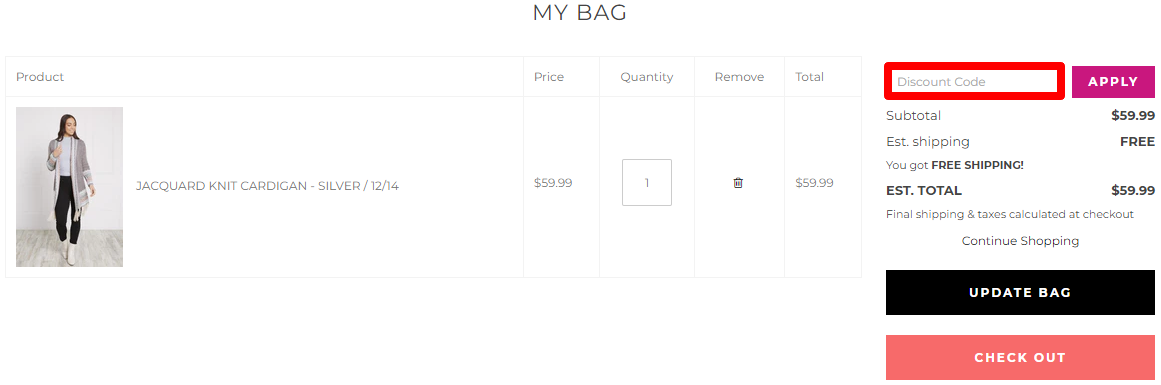This screenshot has width=1161, height=385.
Task: Click the Quantity column header
Action: (x=647, y=77)
